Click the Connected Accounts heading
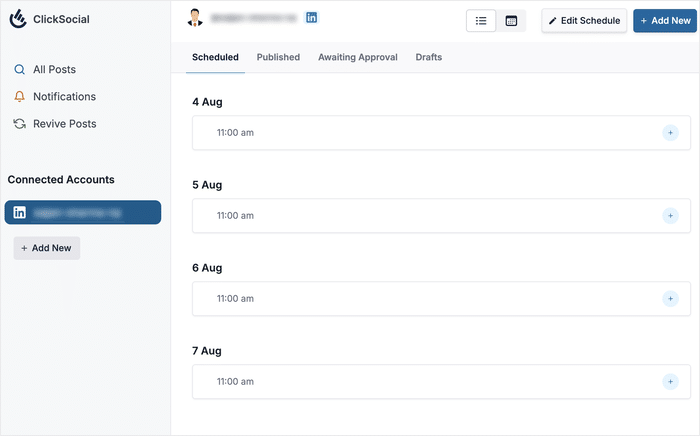Image resolution: width=700 pixels, height=436 pixels. (61, 179)
